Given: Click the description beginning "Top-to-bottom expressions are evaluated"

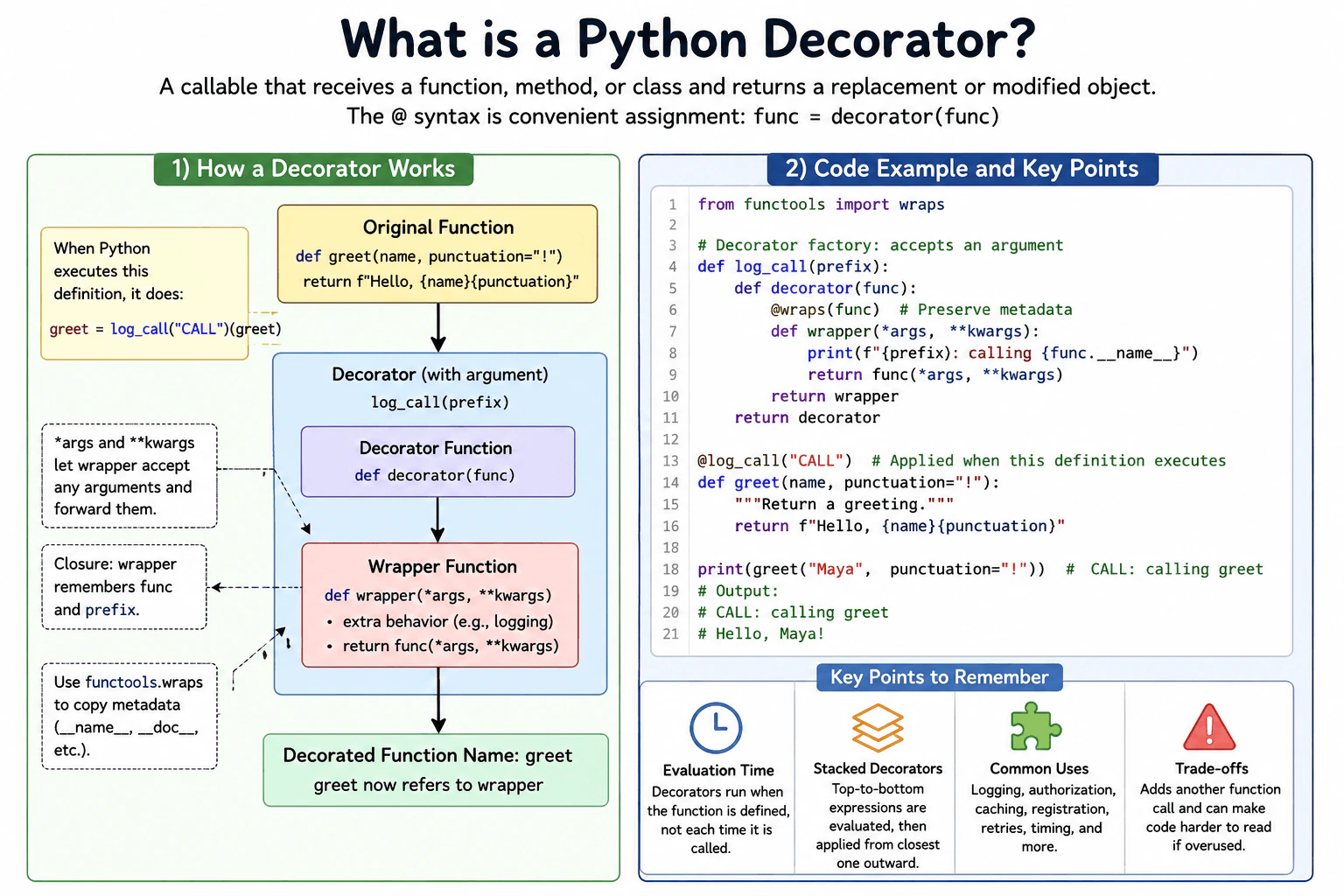Looking at the screenshot, I should click(x=878, y=826).
